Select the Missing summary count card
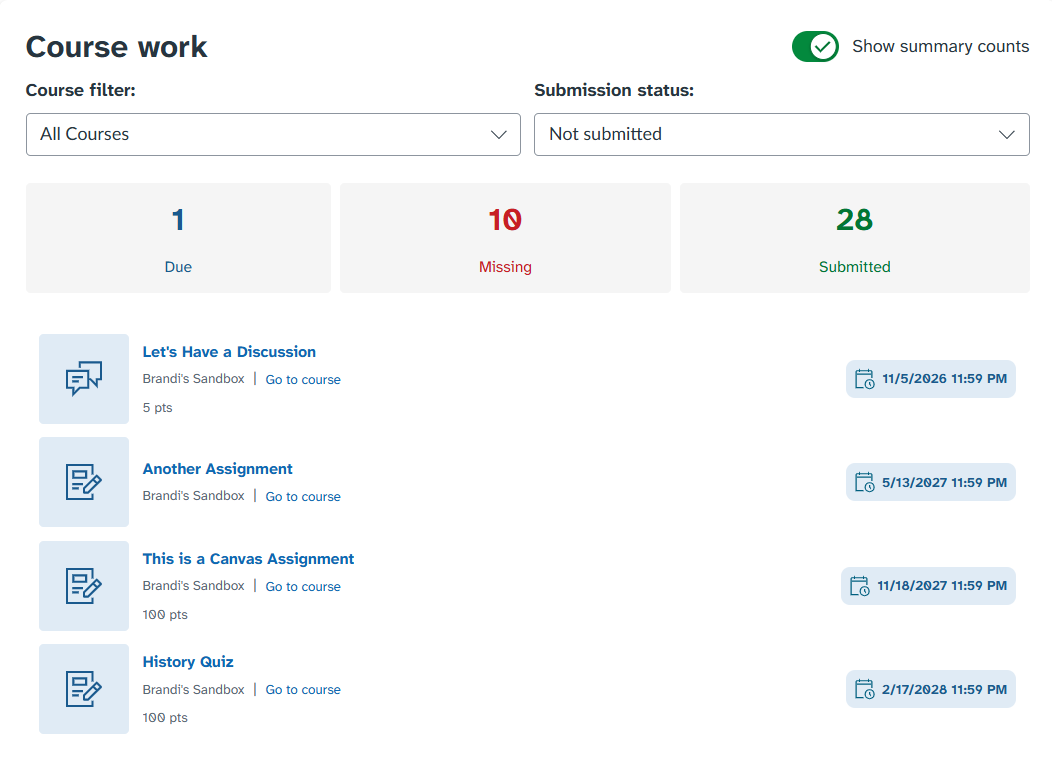This screenshot has height=768, width=1052. 505,238
